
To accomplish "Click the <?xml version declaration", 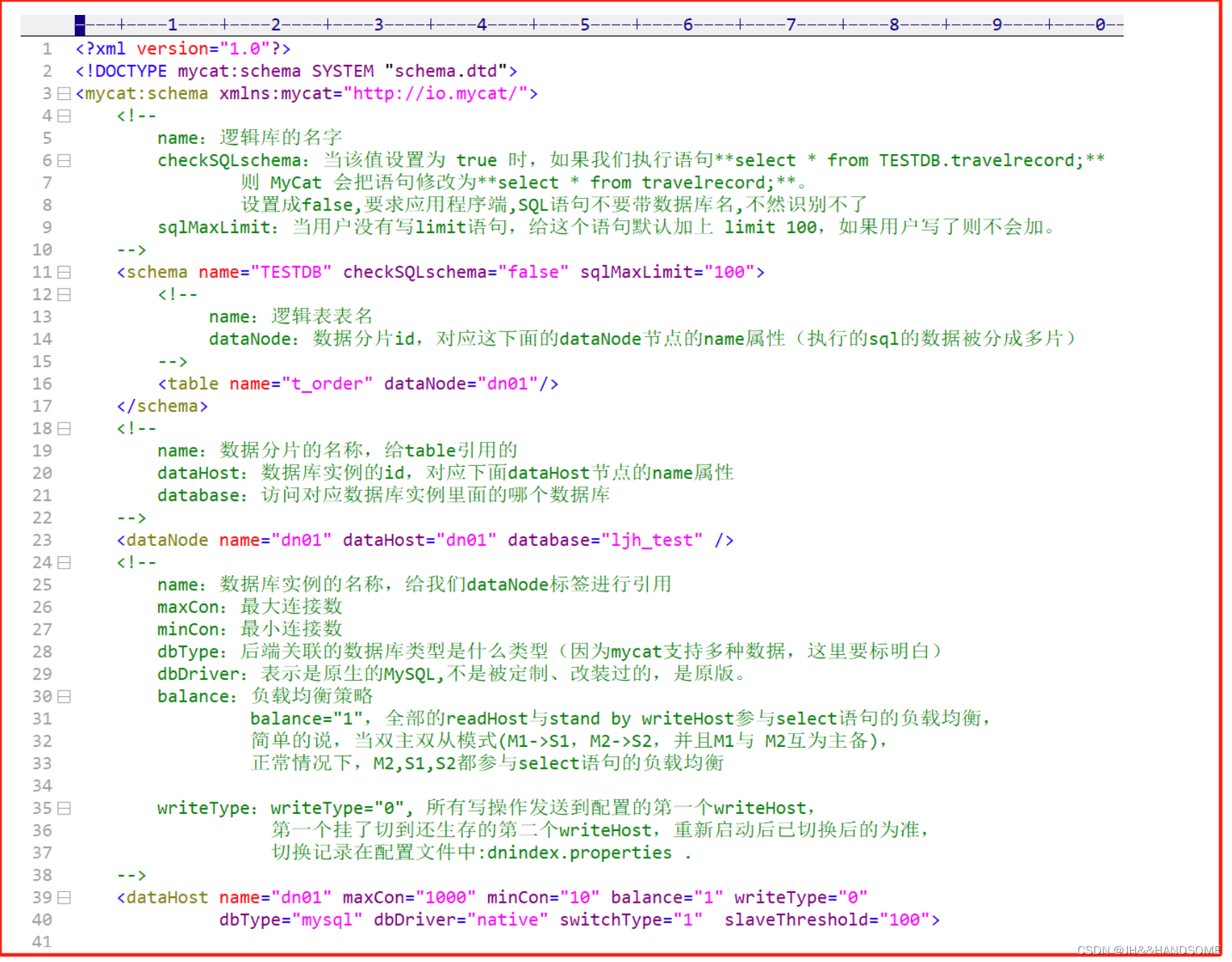I will click(x=183, y=49).
